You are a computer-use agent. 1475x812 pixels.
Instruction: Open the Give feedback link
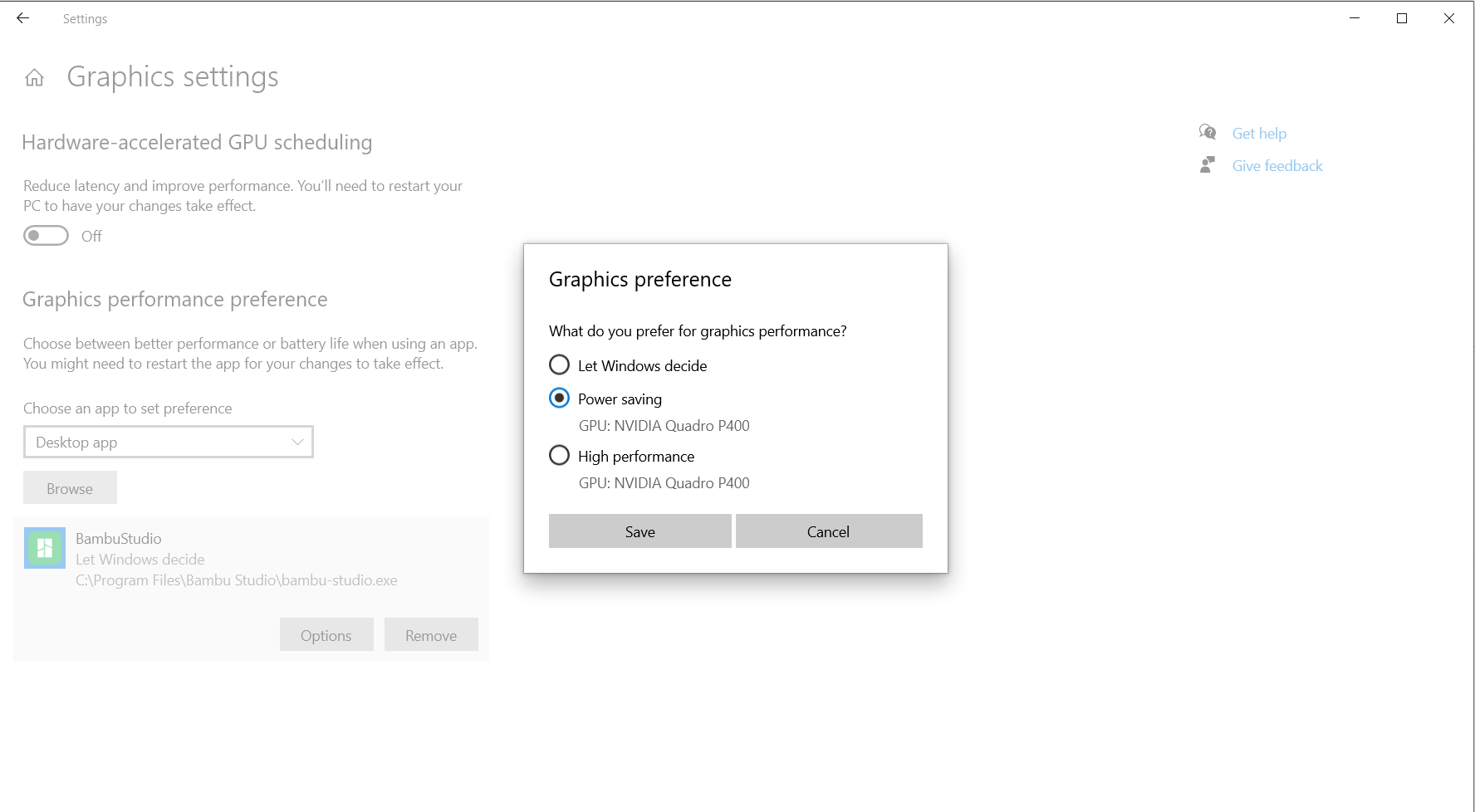point(1277,166)
